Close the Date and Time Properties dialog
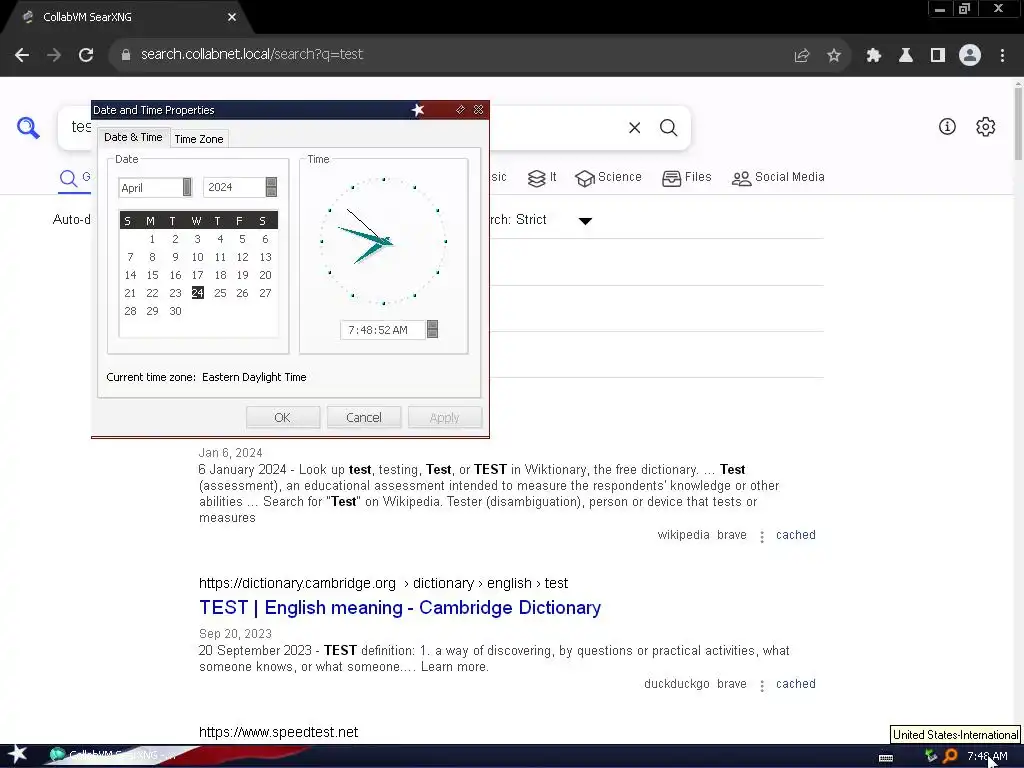Screen dimensions: 1024x768 click(x=478, y=110)
